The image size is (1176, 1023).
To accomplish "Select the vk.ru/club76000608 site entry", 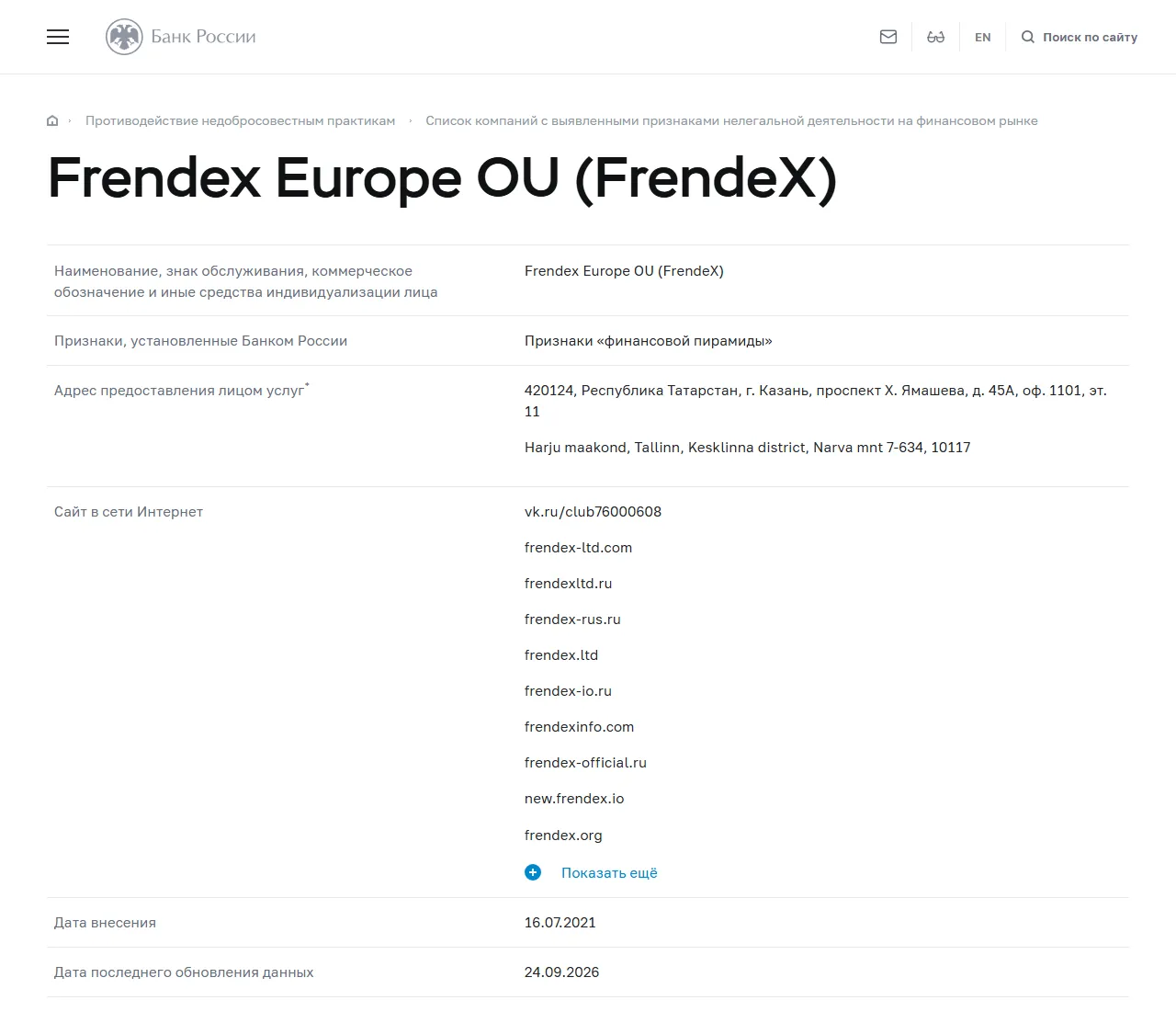I will (x=593, y=512).
